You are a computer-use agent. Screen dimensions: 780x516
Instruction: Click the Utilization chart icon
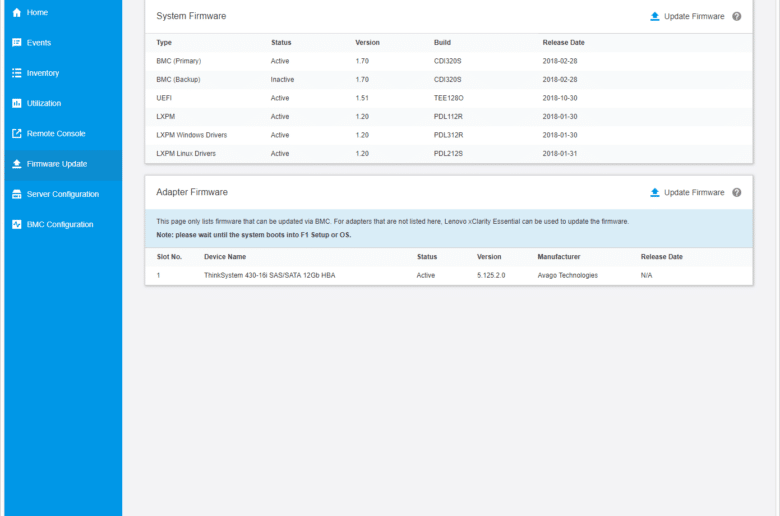tap(16, 103)
